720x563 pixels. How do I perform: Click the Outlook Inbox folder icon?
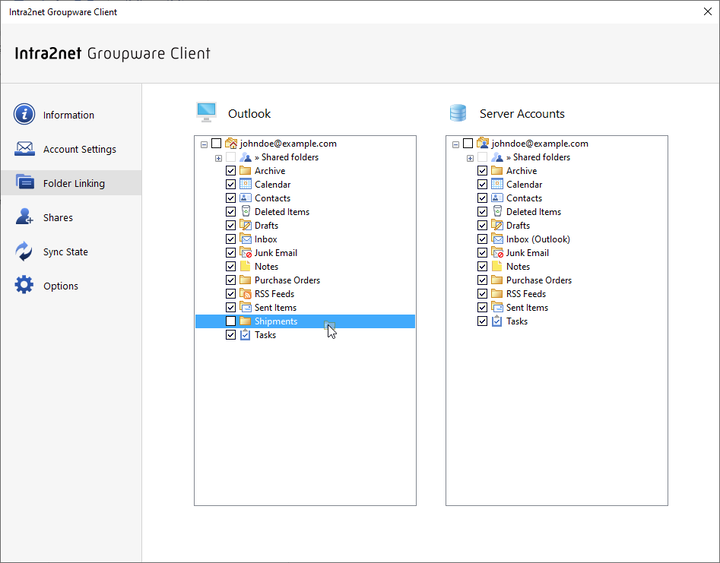coord(246,239)
